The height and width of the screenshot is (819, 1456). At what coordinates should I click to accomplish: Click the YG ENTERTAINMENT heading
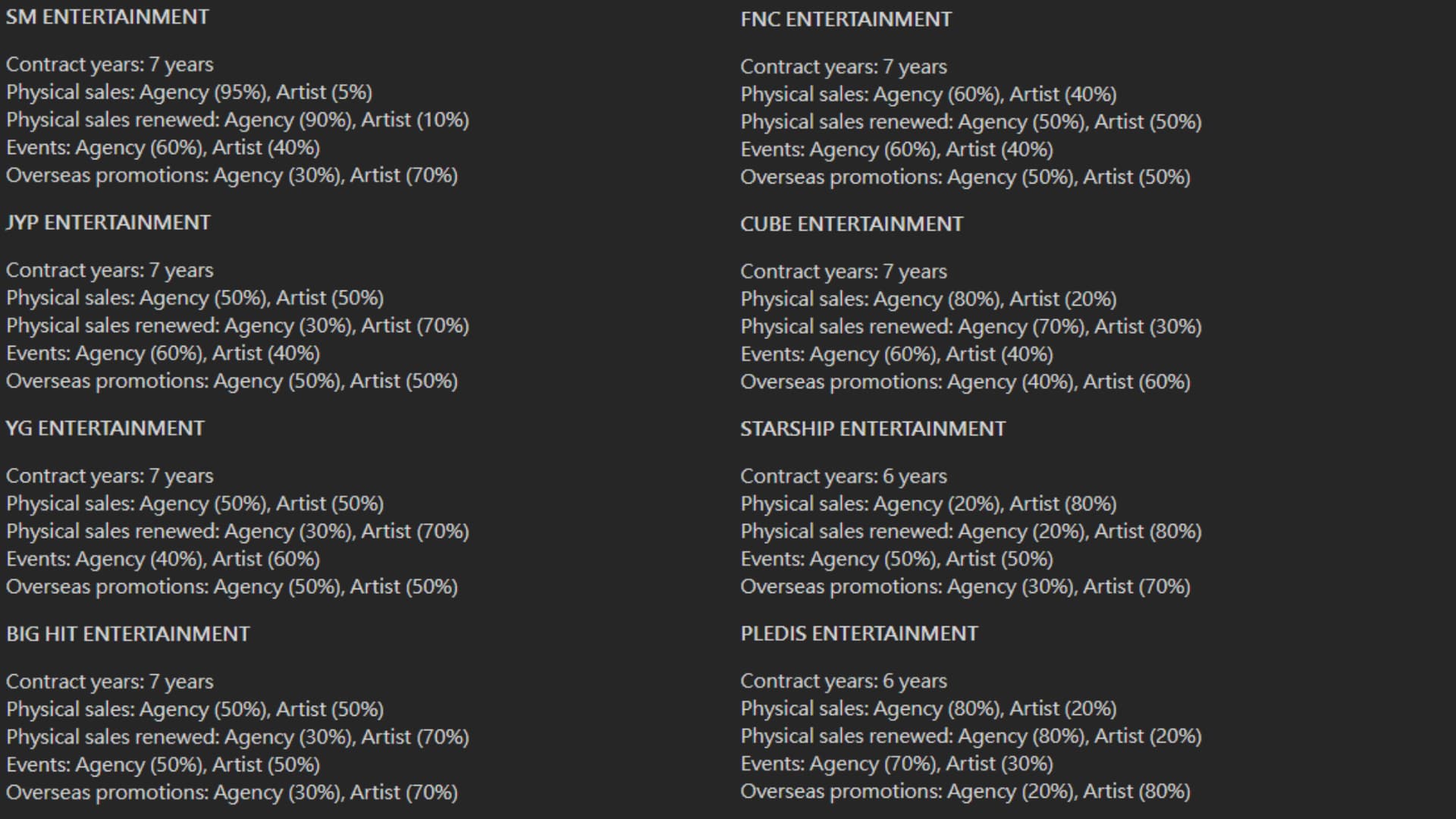pos(105,428)
